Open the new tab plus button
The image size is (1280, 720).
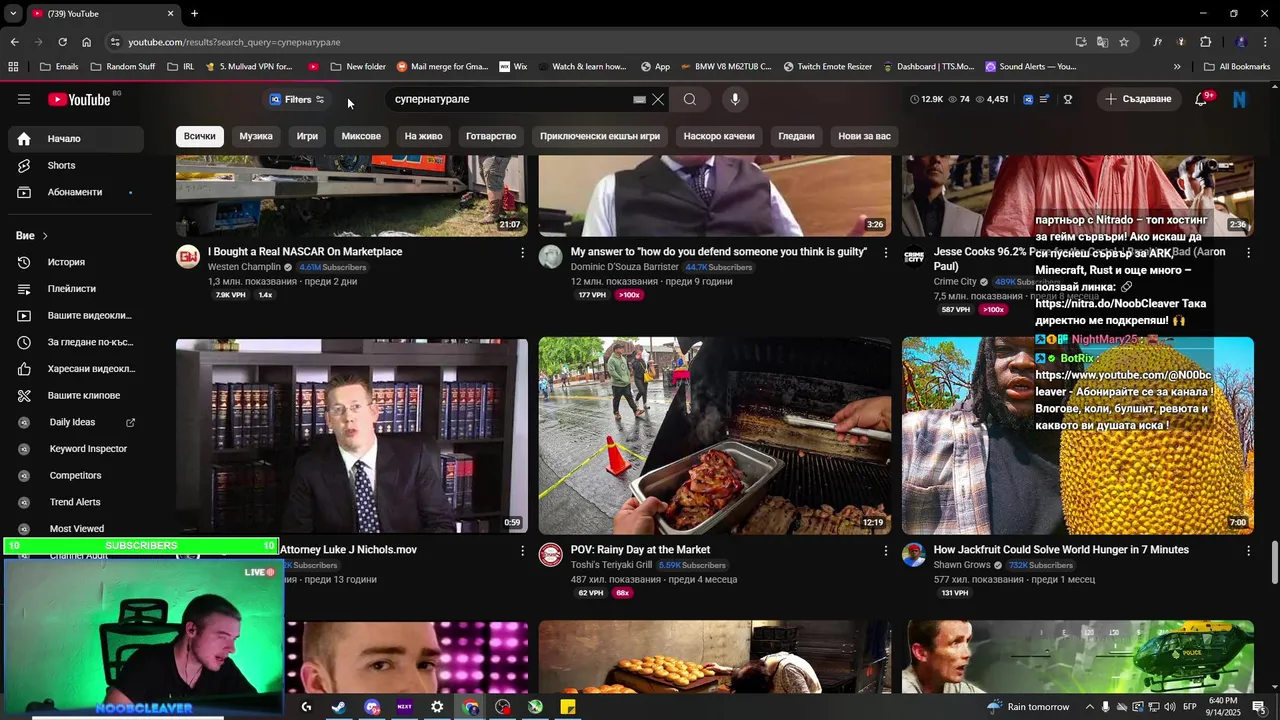pos(194,13)
